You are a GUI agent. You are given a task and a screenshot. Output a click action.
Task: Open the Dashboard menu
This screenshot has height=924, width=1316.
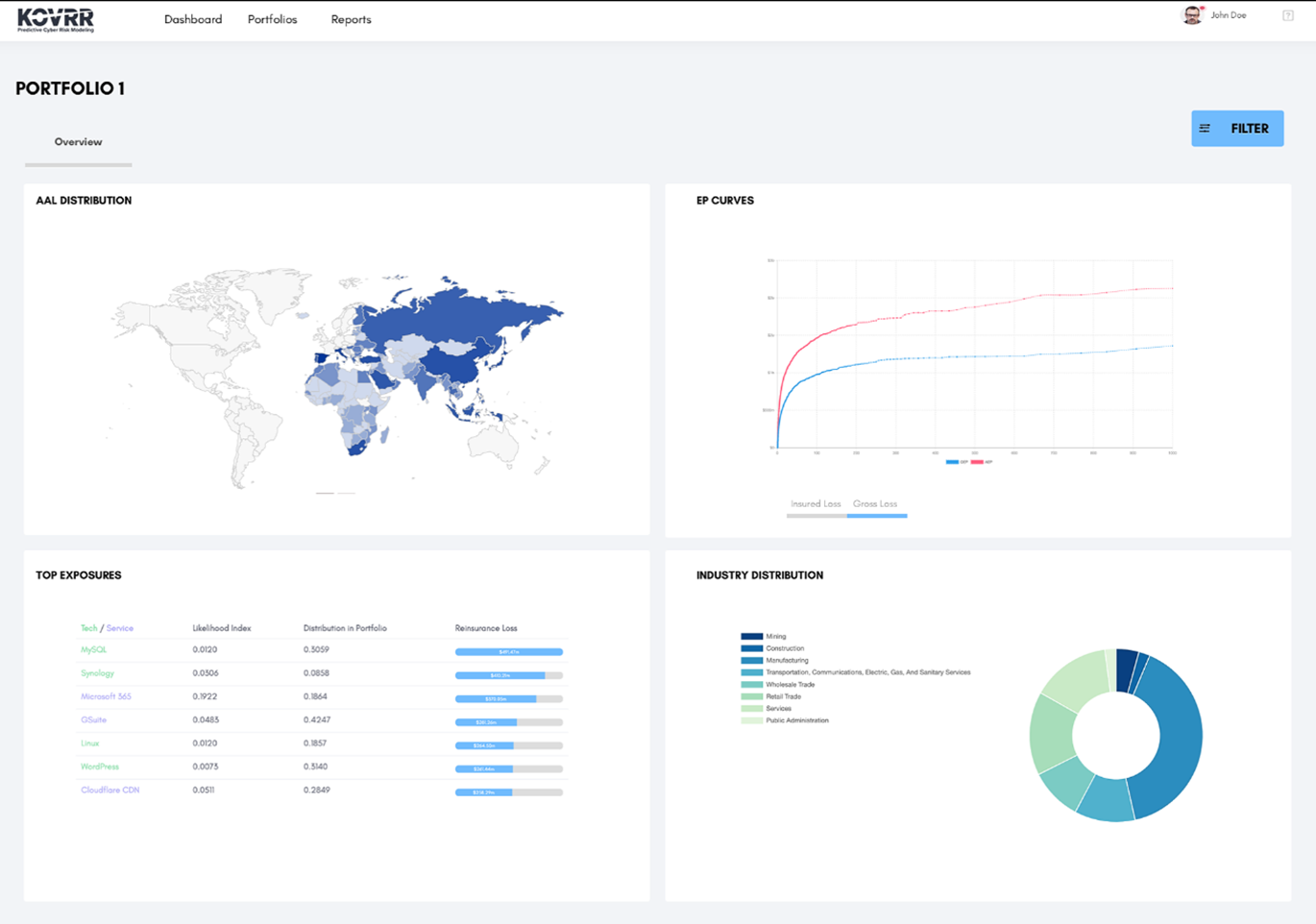(x=193, y=19)
